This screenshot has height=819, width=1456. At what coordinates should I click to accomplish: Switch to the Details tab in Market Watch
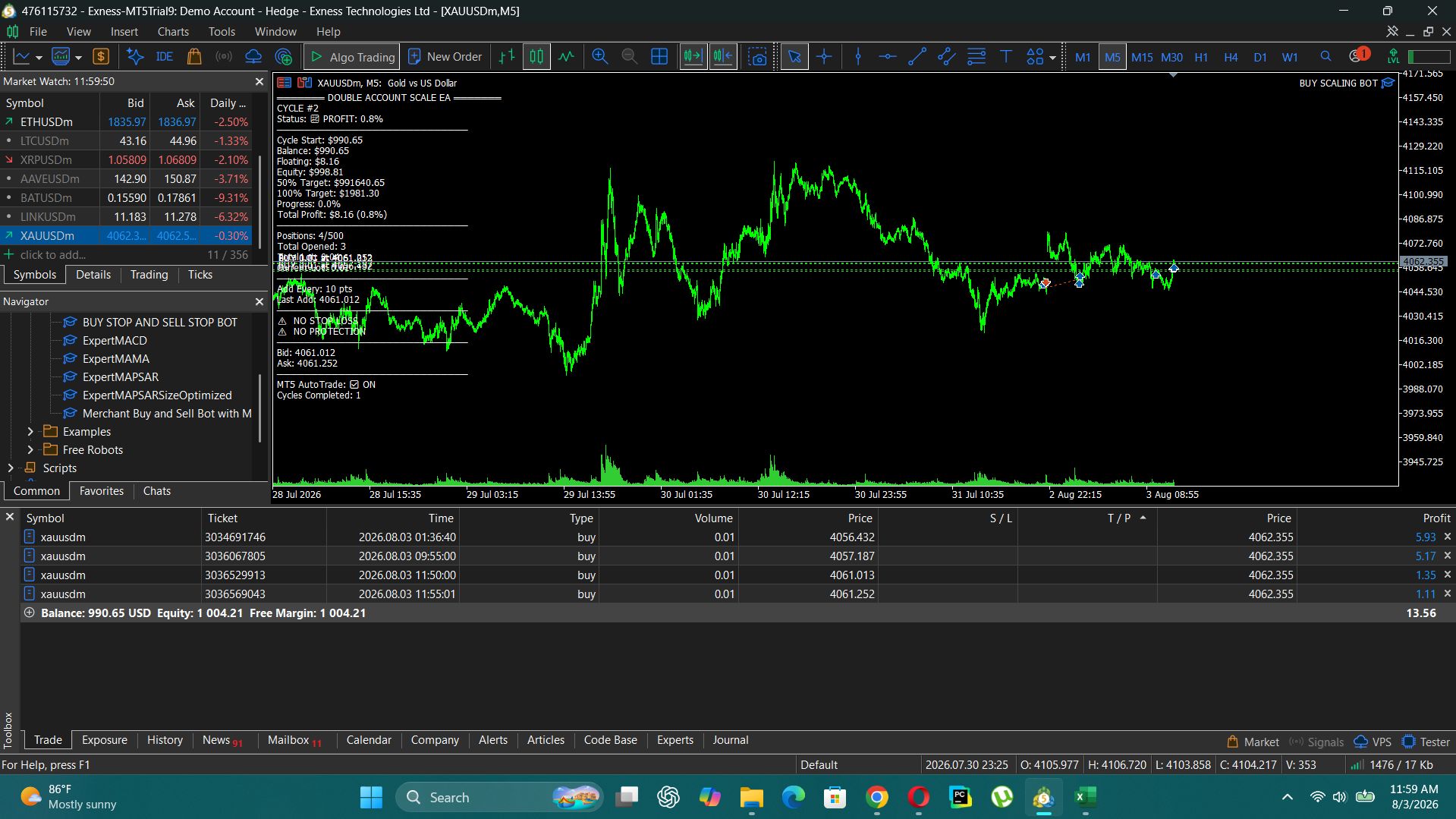coord(93,275)
